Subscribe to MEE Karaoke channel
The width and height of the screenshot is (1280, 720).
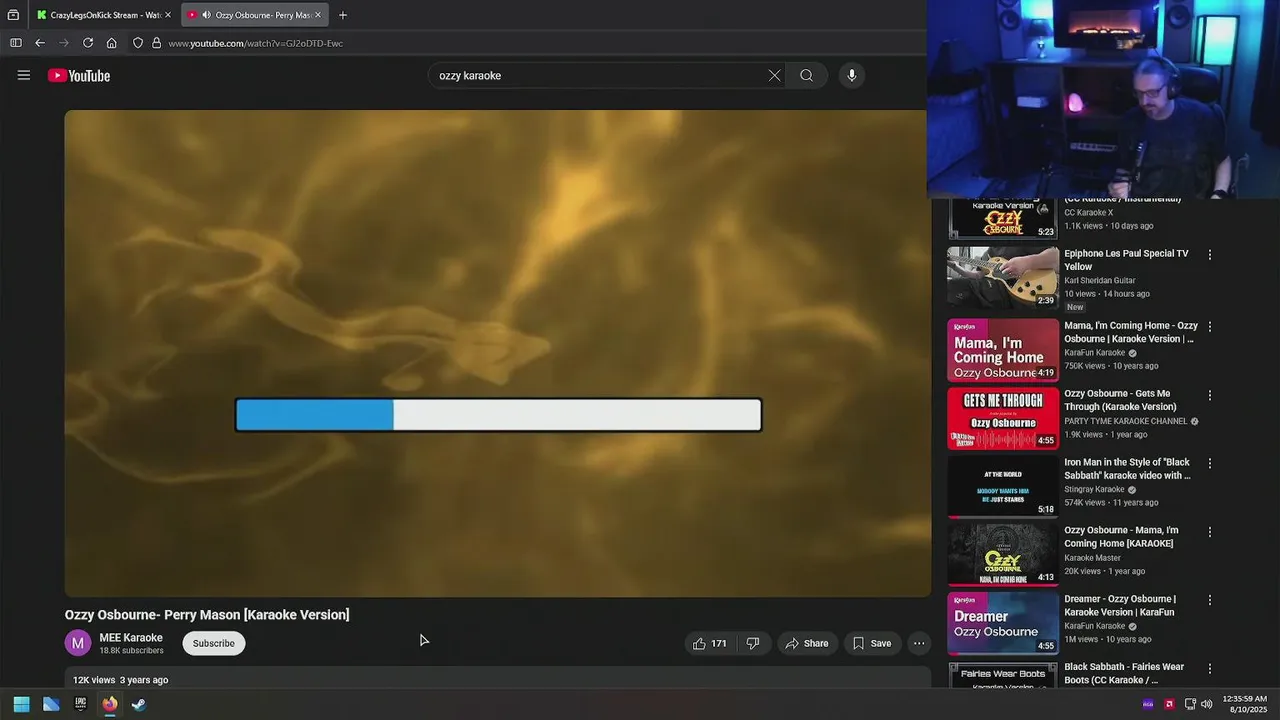click(x=214, y=643)
